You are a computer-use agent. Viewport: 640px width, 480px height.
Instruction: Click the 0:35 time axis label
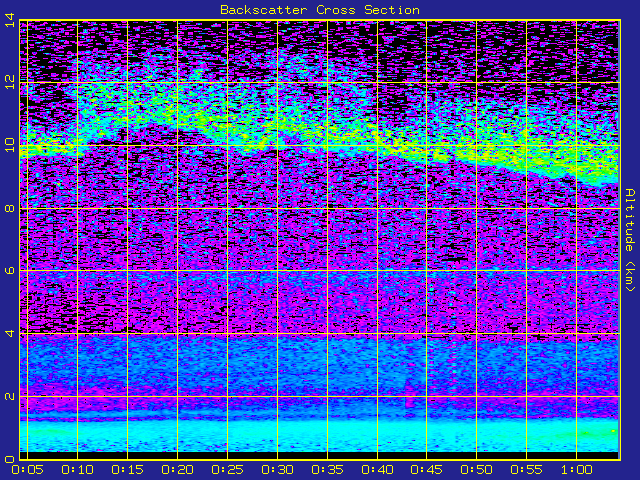[327, 470]
